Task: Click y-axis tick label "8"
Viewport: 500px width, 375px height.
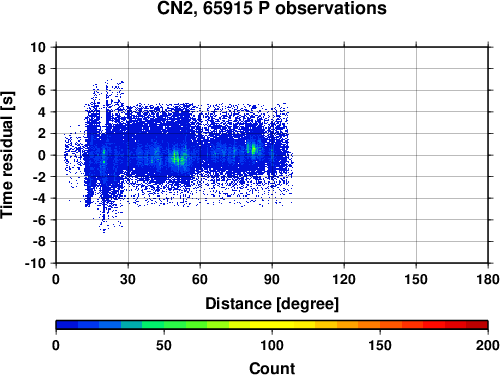Action: [42, 69]
